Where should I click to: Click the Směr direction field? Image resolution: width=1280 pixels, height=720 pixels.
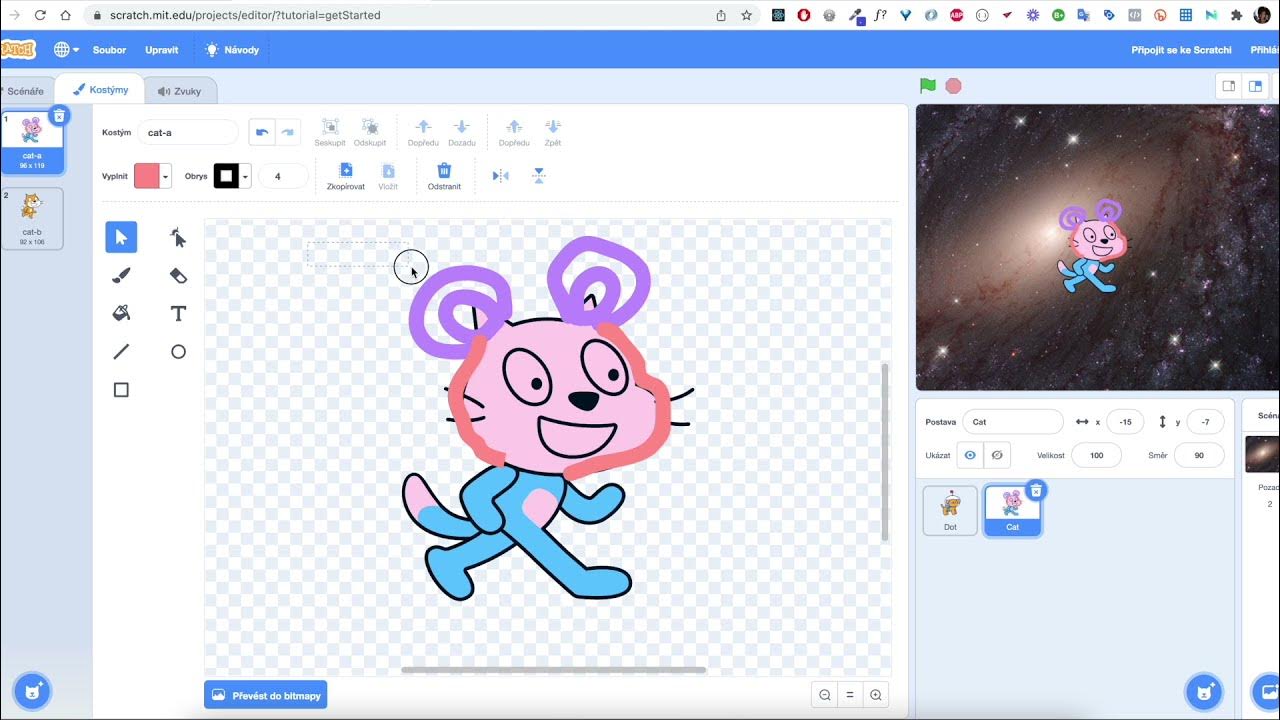1199,455
